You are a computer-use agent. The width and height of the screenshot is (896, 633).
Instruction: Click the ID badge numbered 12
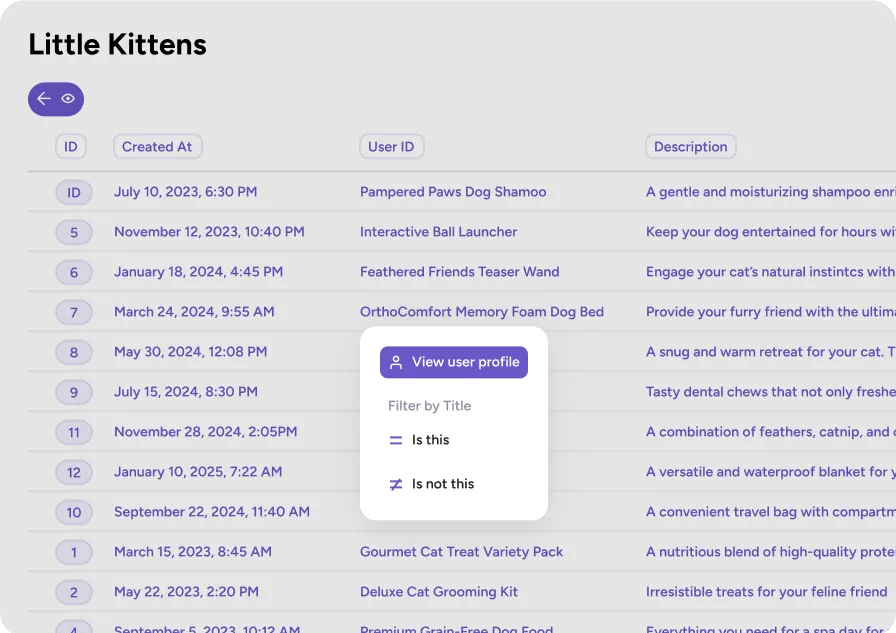[x=74, y=473]
